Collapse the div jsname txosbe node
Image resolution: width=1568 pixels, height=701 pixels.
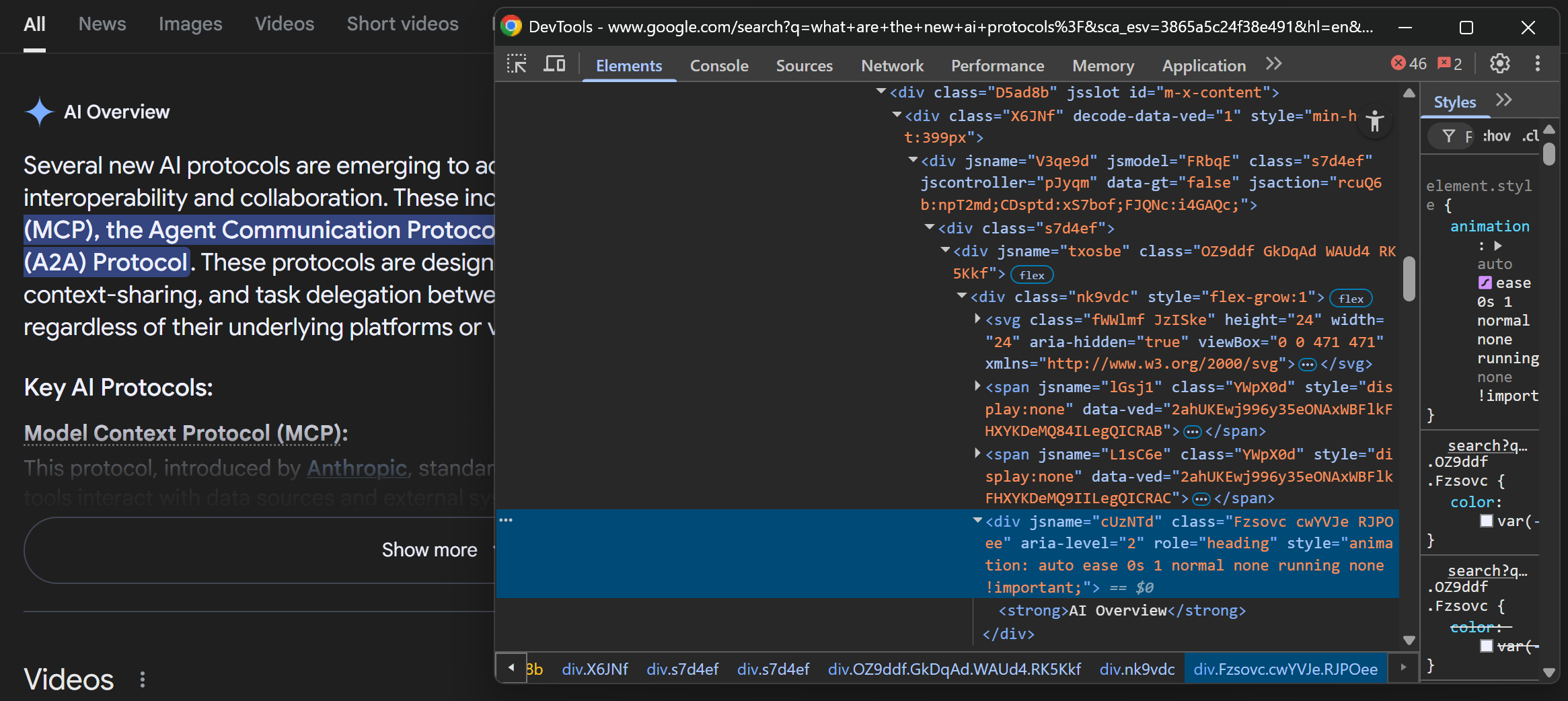(x=945, y=250)
